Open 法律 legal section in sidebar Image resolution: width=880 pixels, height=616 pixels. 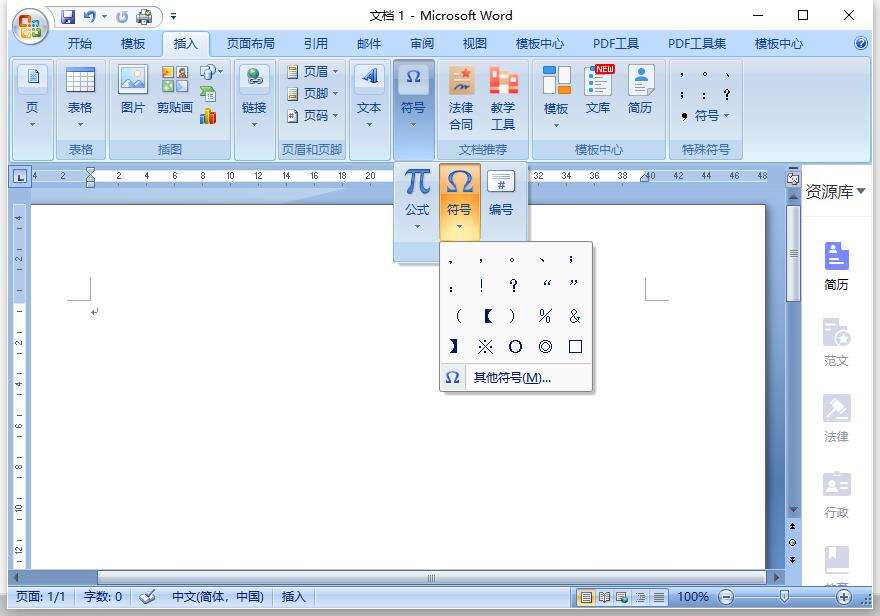pyautogui.click(x=836, y=419)
